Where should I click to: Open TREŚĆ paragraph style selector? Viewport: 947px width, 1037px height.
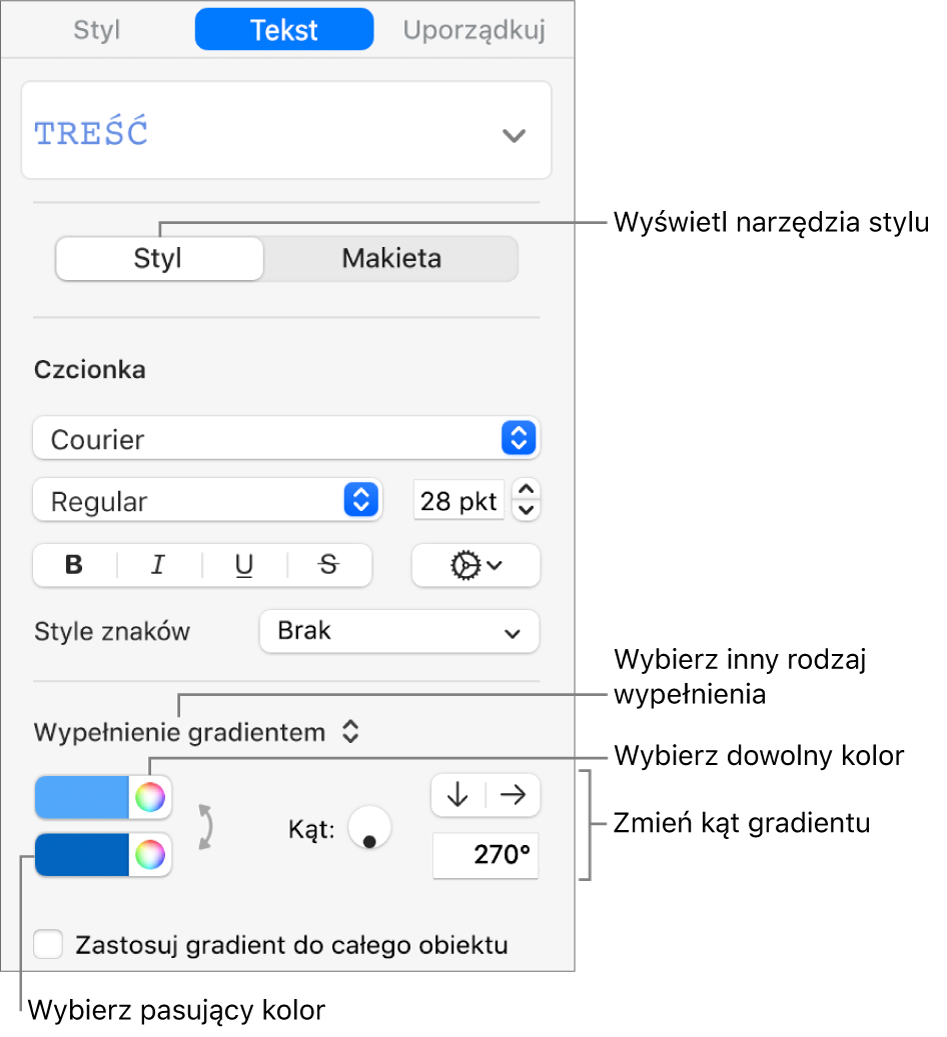286,131
